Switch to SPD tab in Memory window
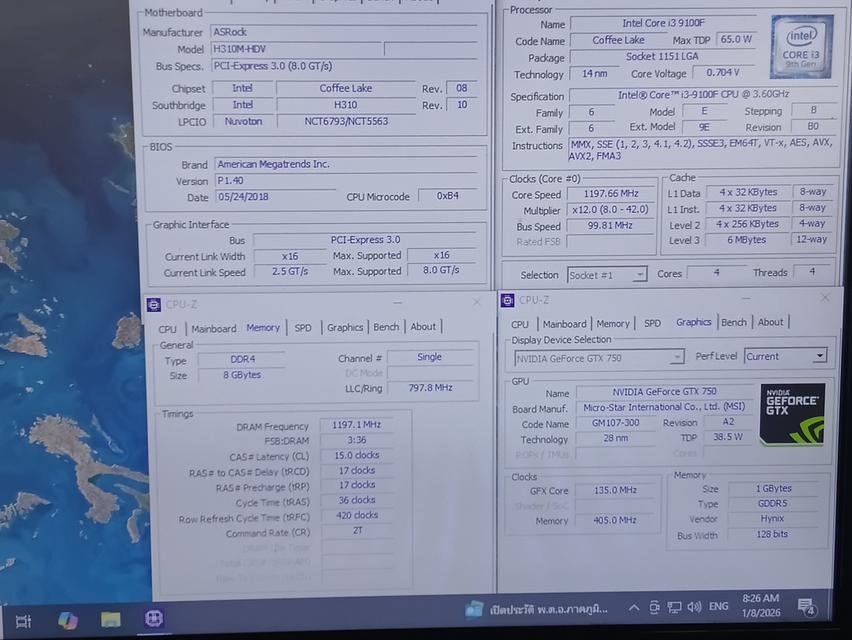This screenshot has height=640, width=852. [302, 328]
